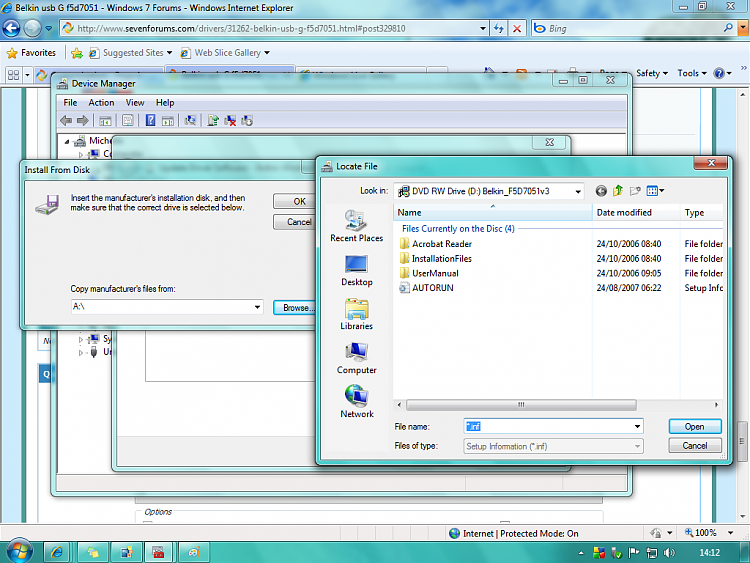Screen dimensions: 750x563
Task: Click OK in Install From Disk dialog
Action: 295,201
